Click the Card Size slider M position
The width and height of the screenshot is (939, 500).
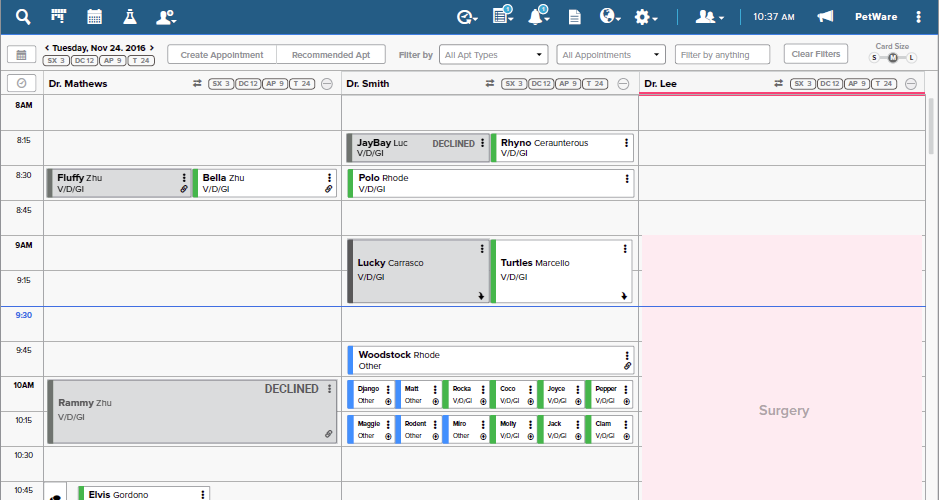[x=893, y=57]
